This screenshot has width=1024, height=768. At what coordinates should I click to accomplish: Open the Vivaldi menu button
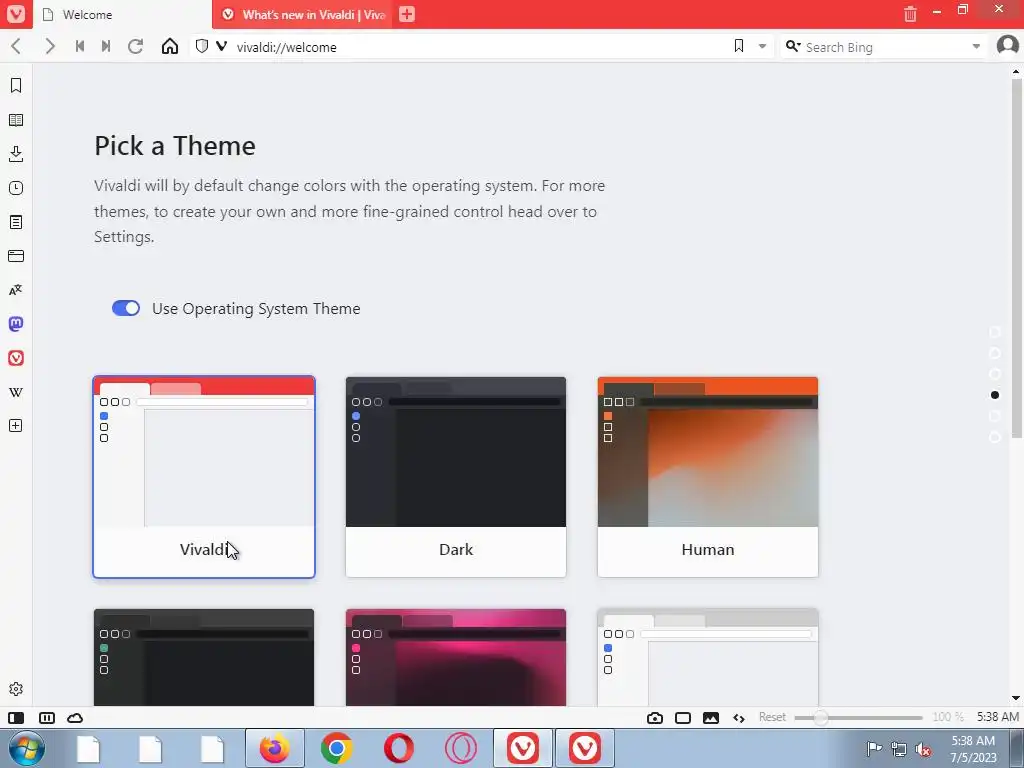(x=16, y=14)
